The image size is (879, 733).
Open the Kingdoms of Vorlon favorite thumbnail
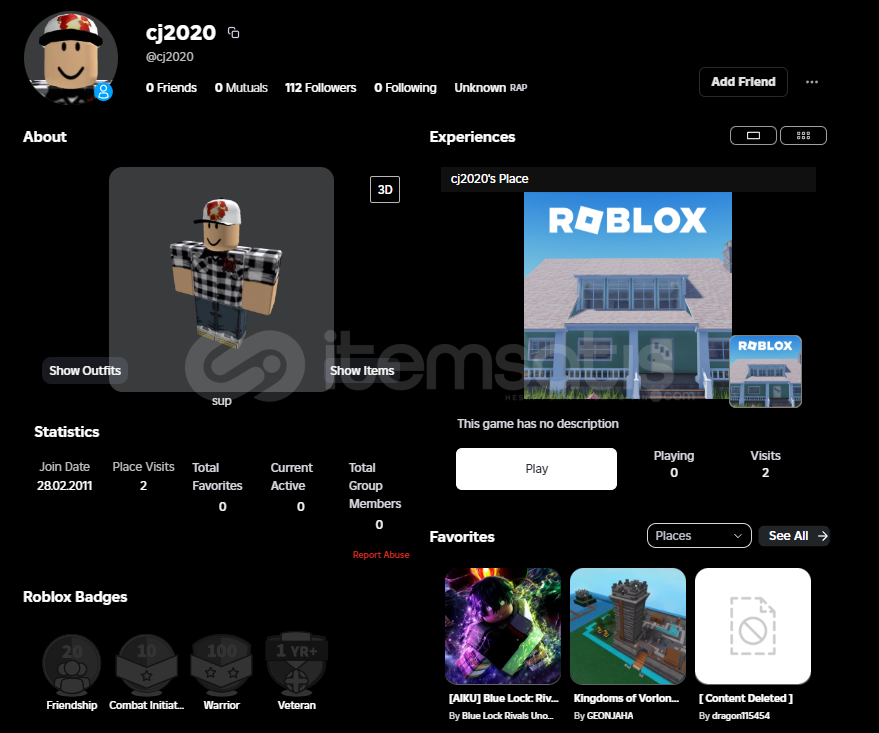pos(628,626)
